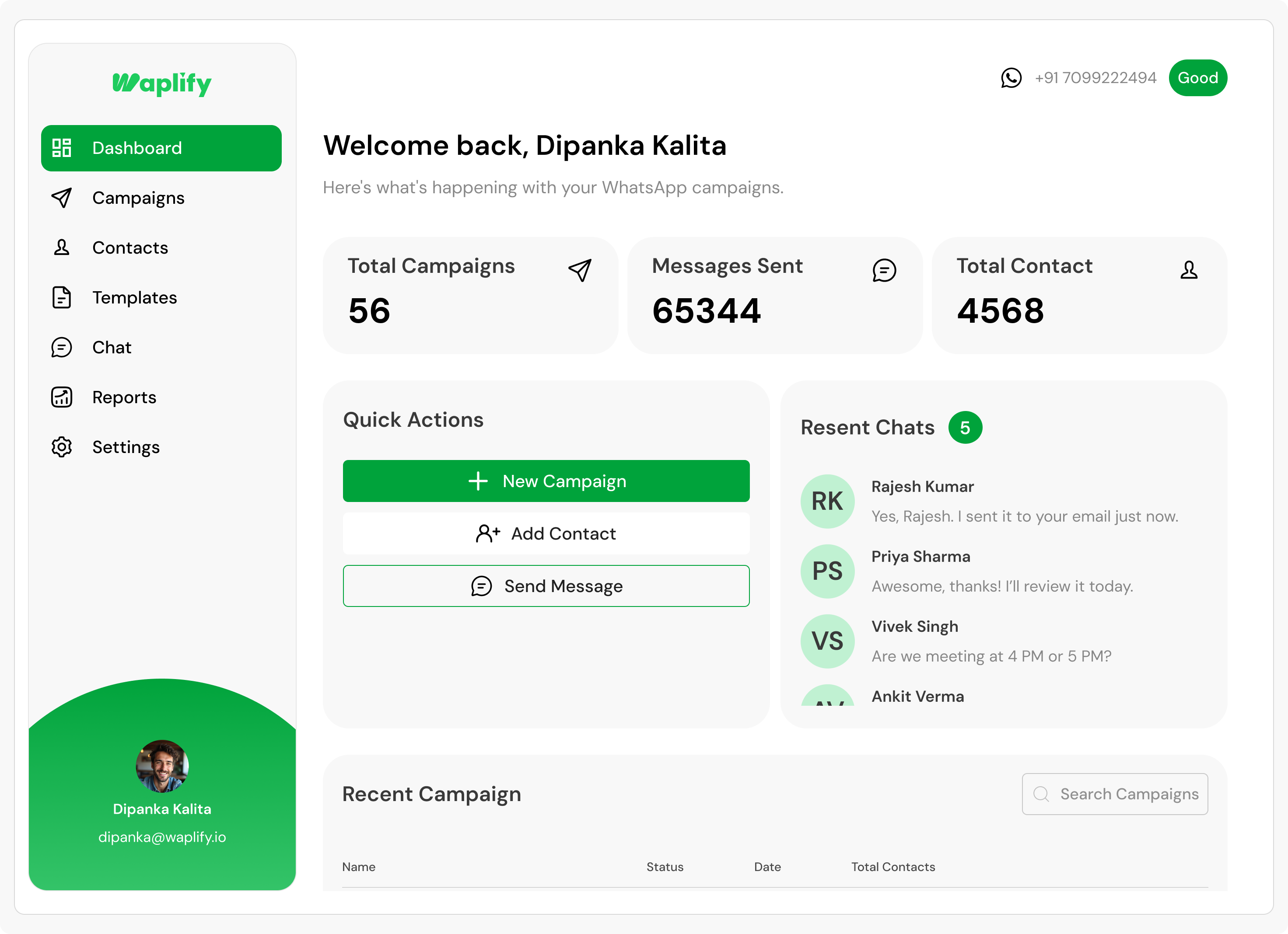This screenshot has height=934, width=1288.
Task: Select the Send Message quick action icon
Action: [x=480, y=585]
